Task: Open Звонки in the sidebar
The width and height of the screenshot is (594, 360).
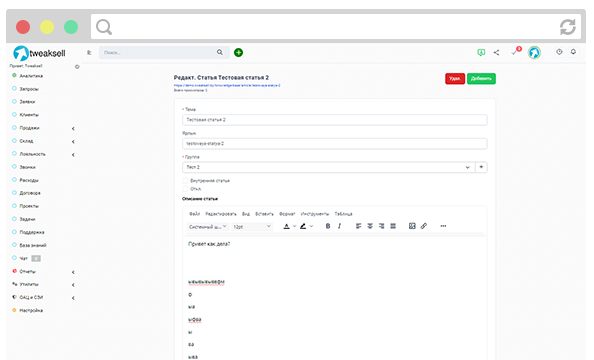Action: [x=27, y=167]
